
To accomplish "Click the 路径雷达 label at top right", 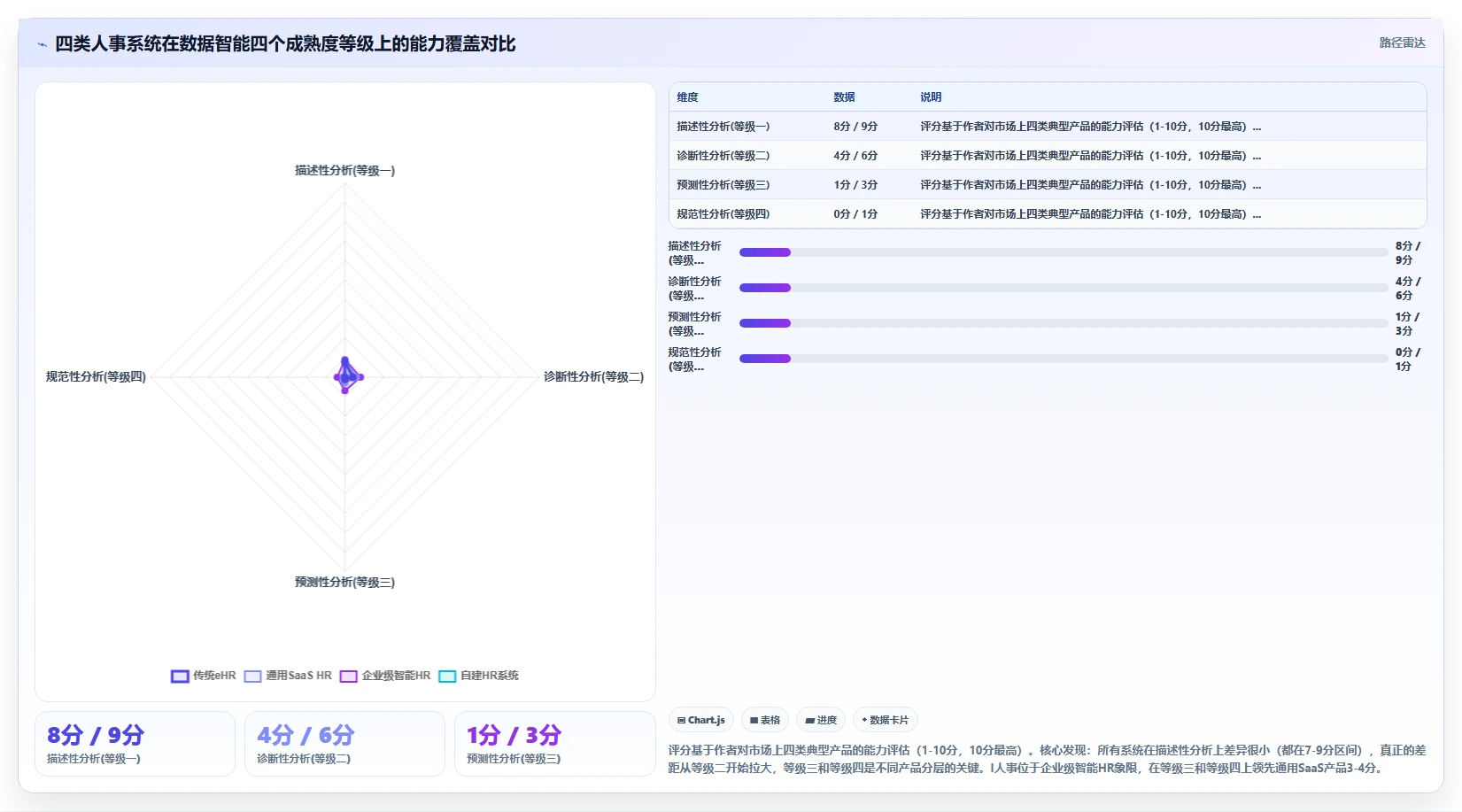I will click(1402, 43).
